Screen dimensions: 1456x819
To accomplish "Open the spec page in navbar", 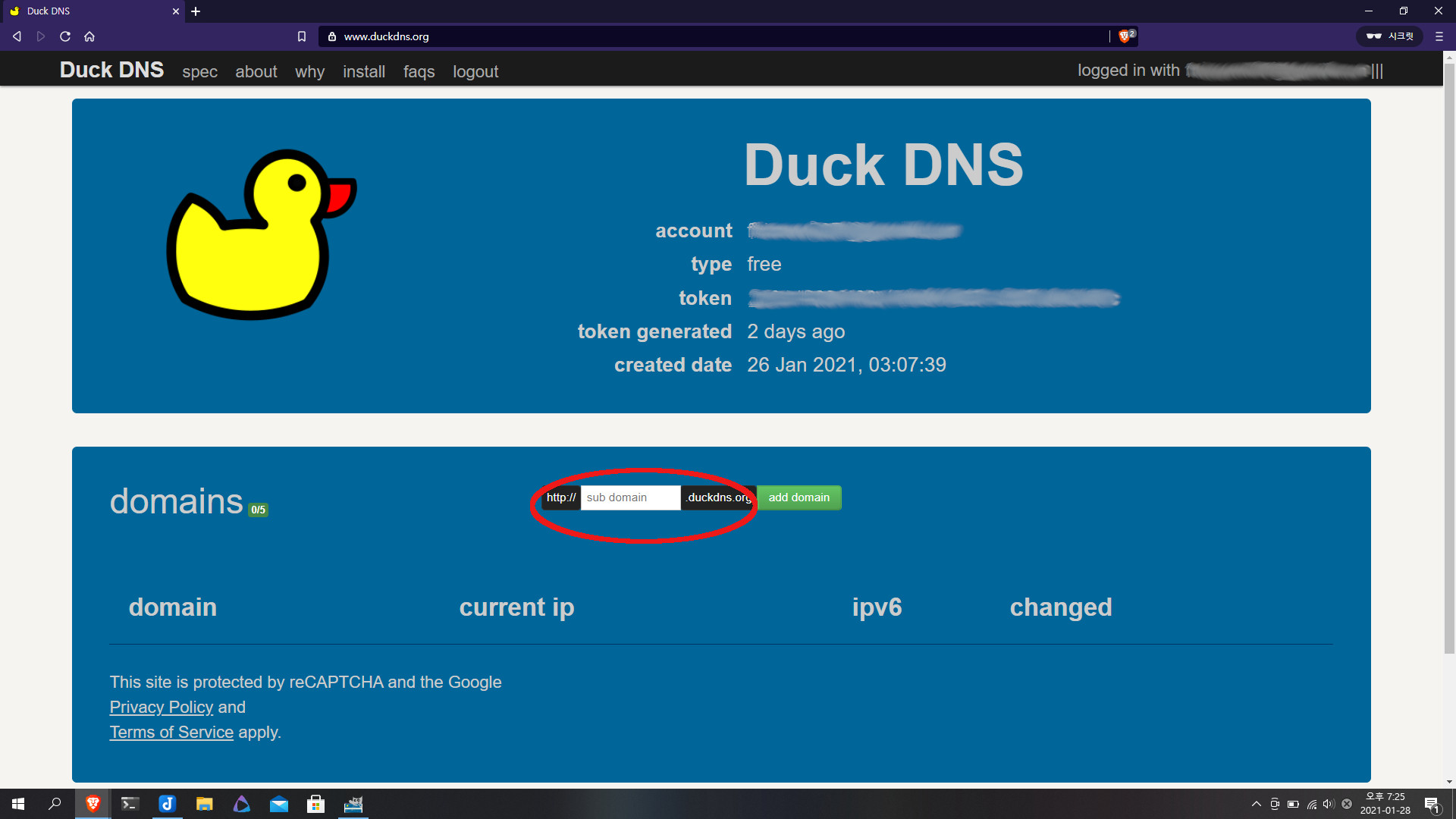I will click(199, 71).
